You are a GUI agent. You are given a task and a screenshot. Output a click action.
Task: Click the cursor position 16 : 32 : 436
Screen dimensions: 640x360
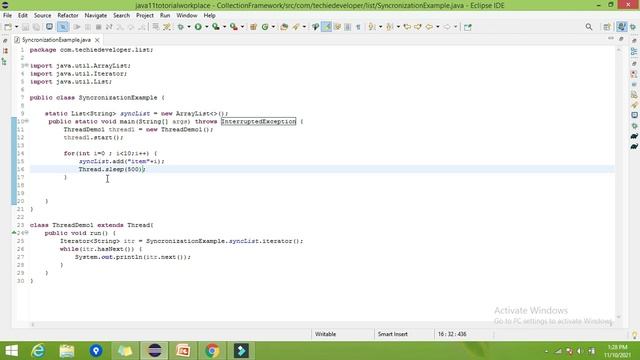tap(452, 334)
